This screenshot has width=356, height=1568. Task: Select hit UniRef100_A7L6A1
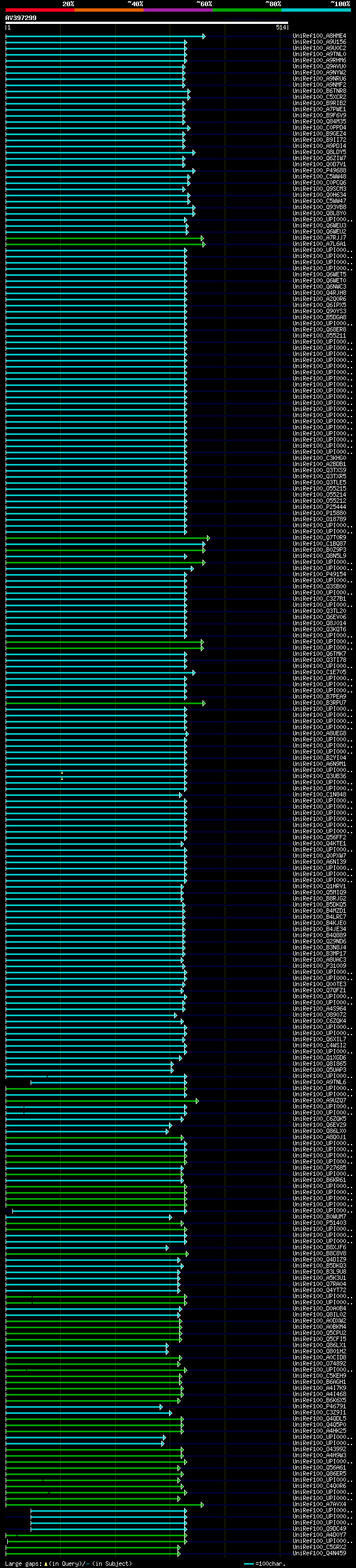(319, 244)
